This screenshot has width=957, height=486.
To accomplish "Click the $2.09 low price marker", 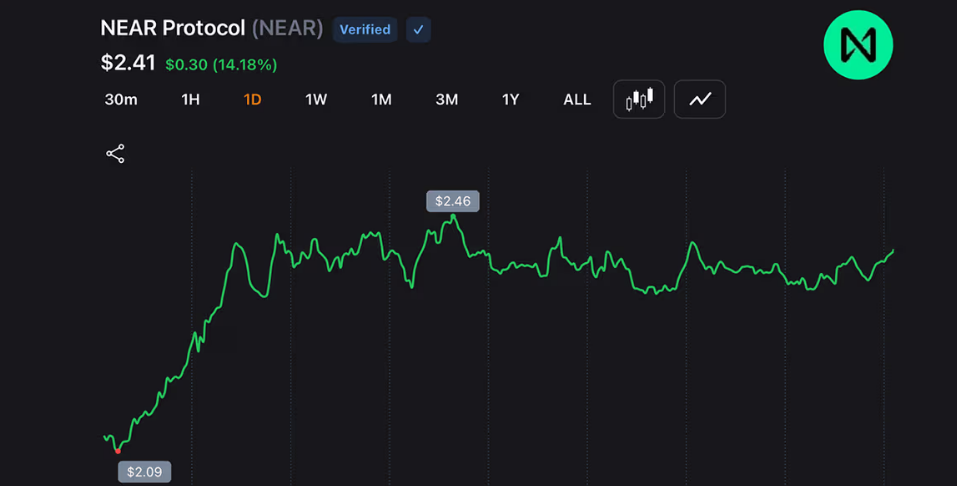I will click(x=145, y=472).
